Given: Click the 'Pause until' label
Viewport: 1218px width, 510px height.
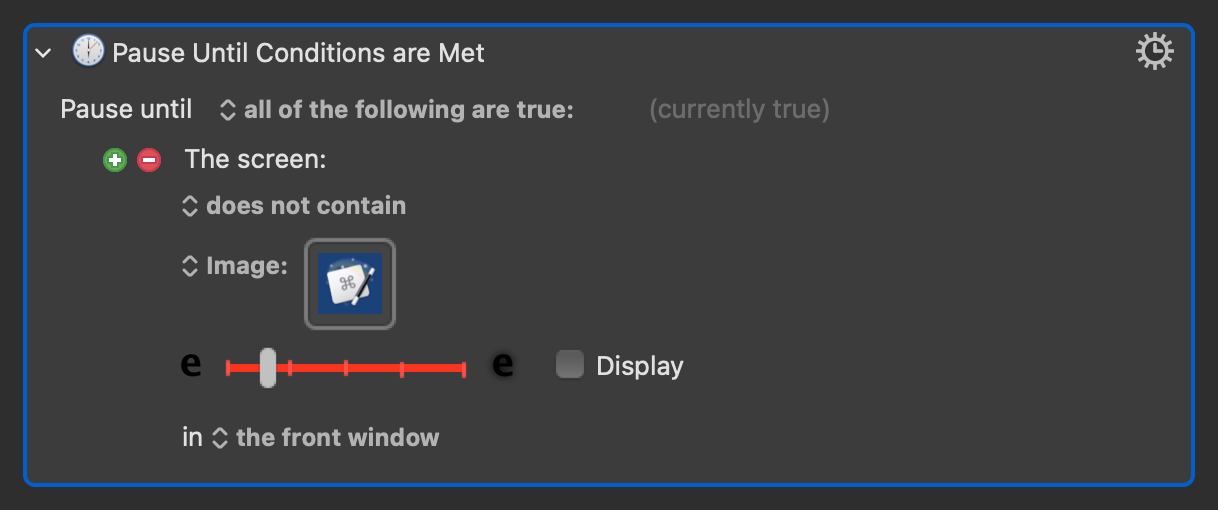Looking at the screenshot, I should [126, 110].
